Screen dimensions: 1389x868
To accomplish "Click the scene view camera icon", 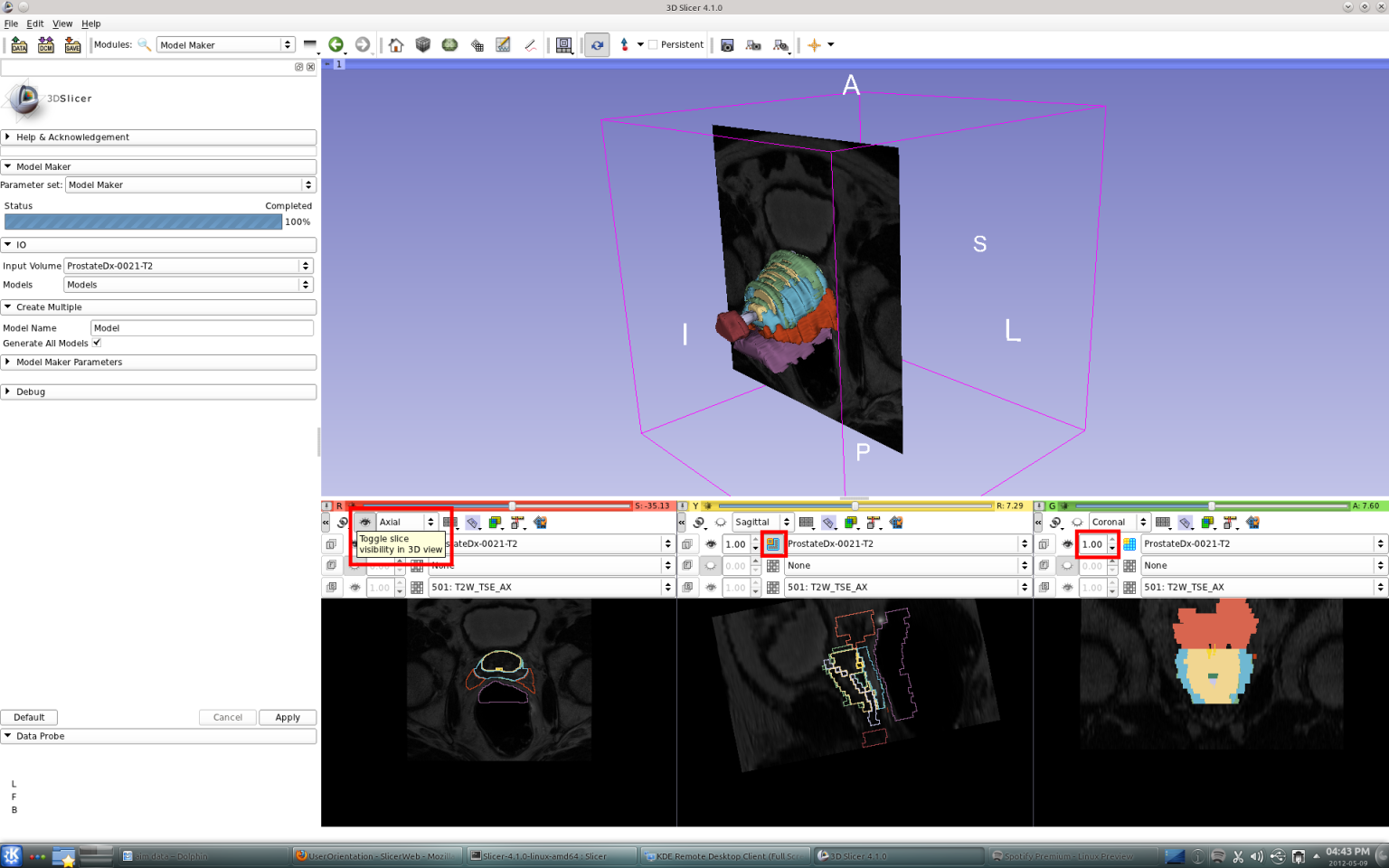I will tap(753, 44).
